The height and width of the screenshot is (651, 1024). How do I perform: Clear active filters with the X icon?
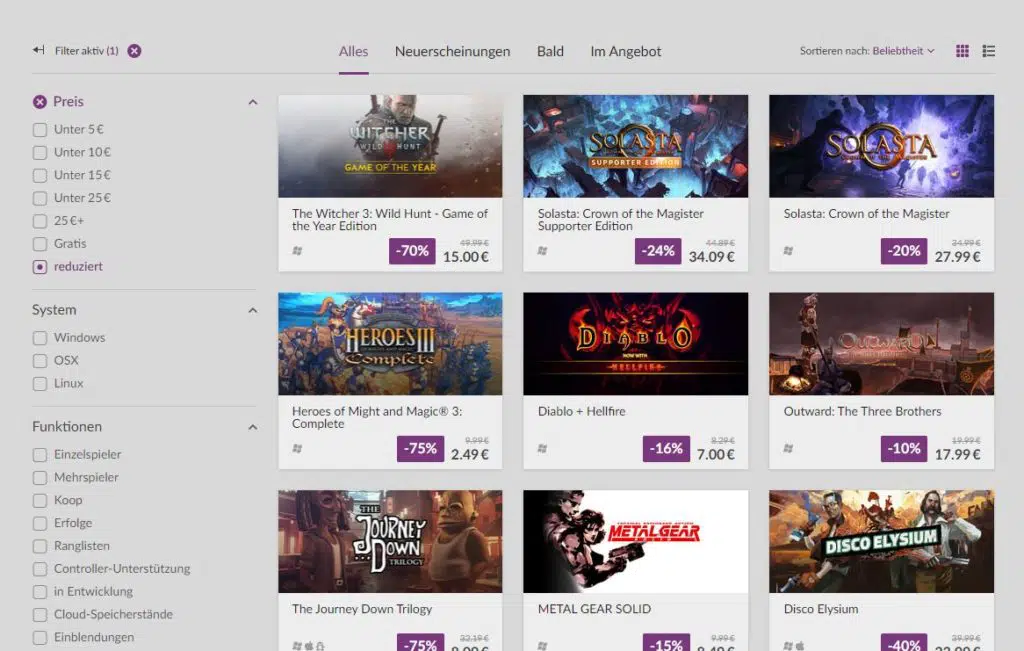tap(134, 51)
